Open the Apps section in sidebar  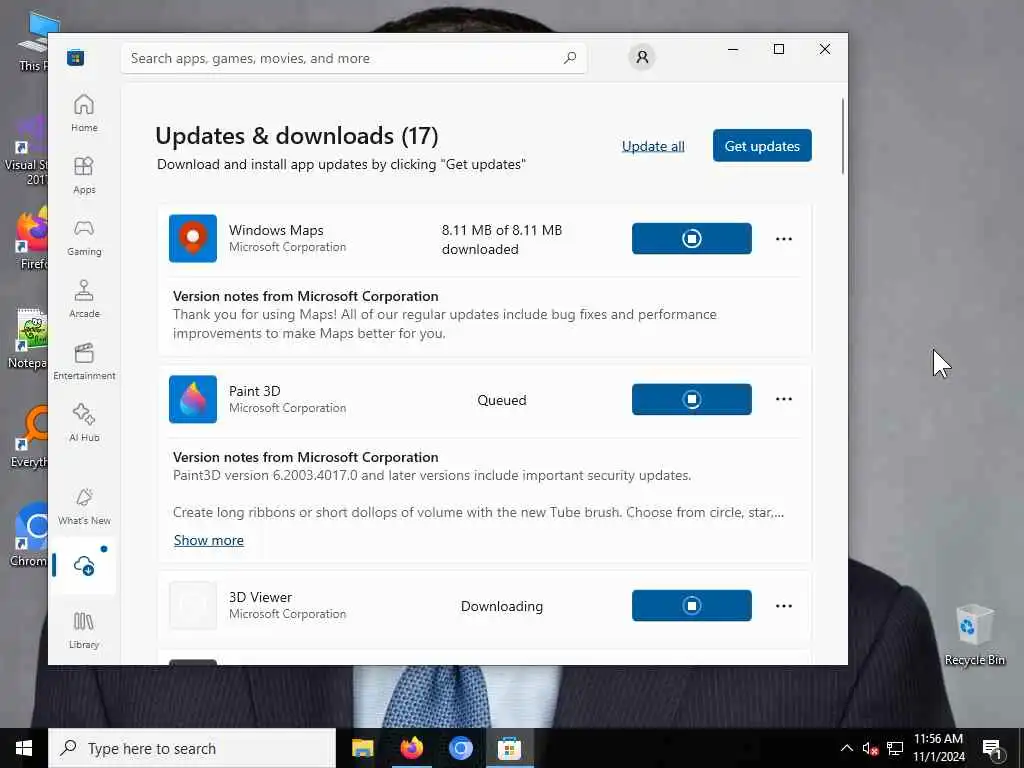pos(84,175)
